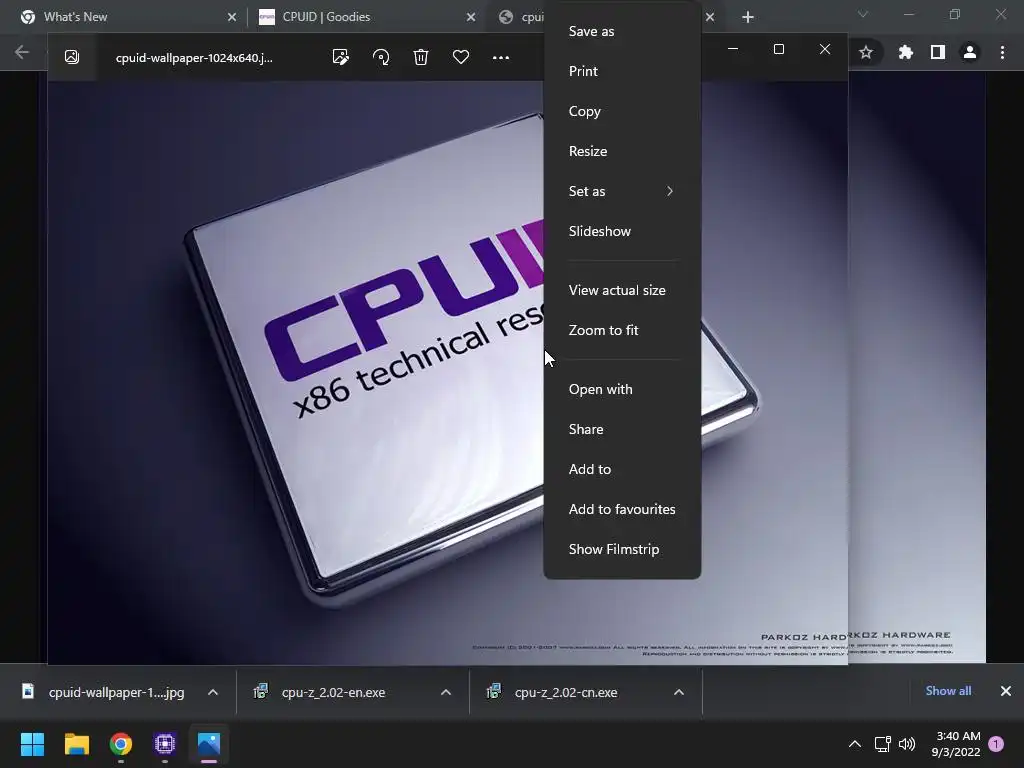Close the third Chrome tab
Viewport: 1024px width, 768px height.
[x=710, y=17]
